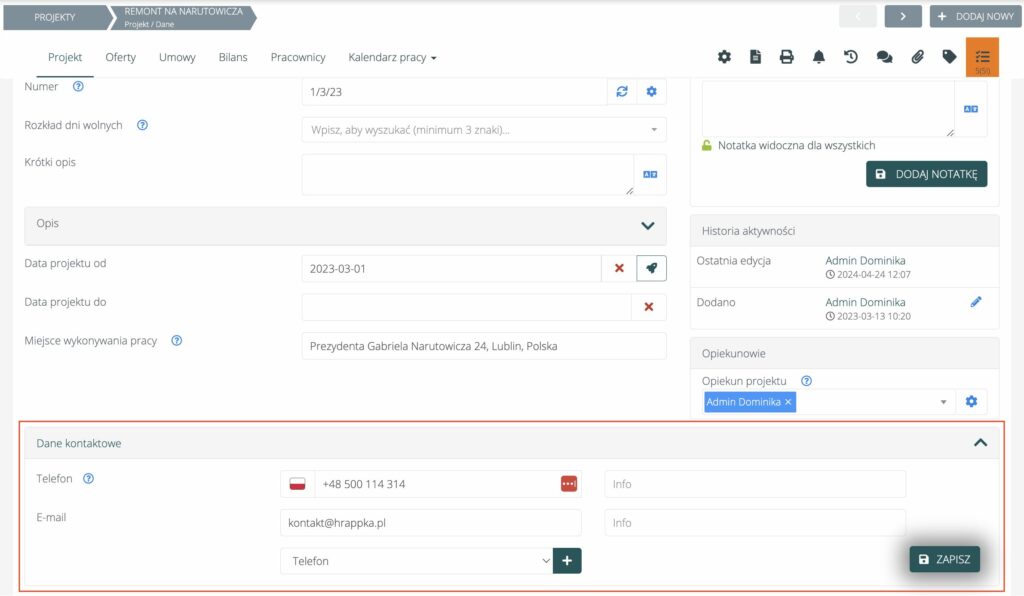Collapse the Dane kontaktowe section

[x=980, y=443]
